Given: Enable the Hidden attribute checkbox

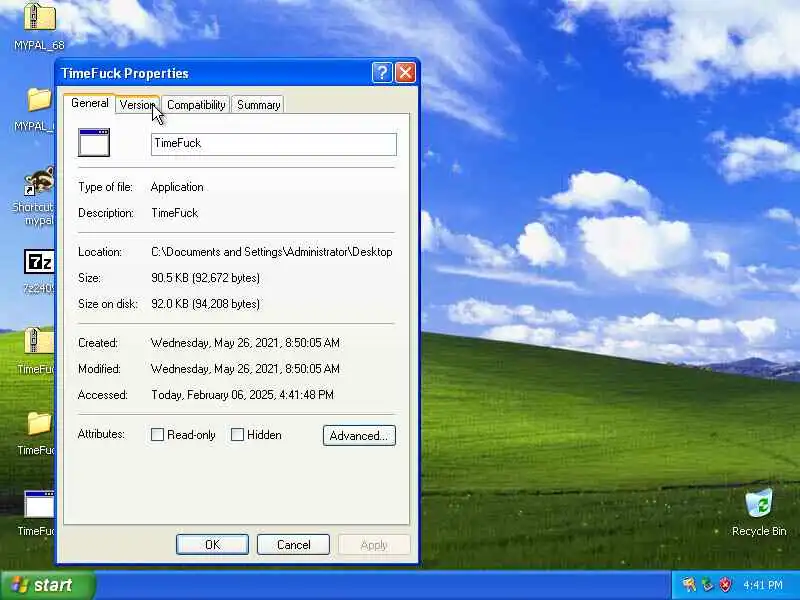Looking at the screenshot, I should [x=237, y=435].
